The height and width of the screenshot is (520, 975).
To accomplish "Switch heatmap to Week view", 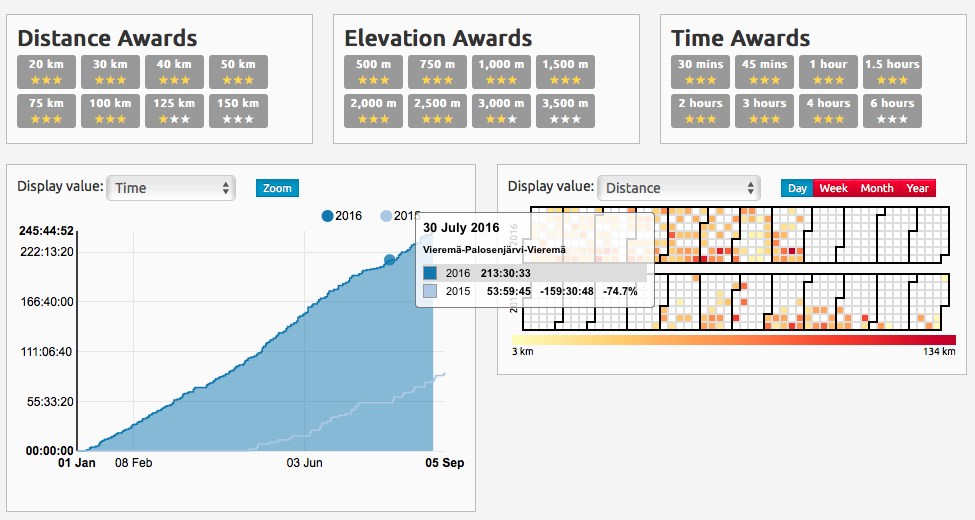I will click(833, 188).
